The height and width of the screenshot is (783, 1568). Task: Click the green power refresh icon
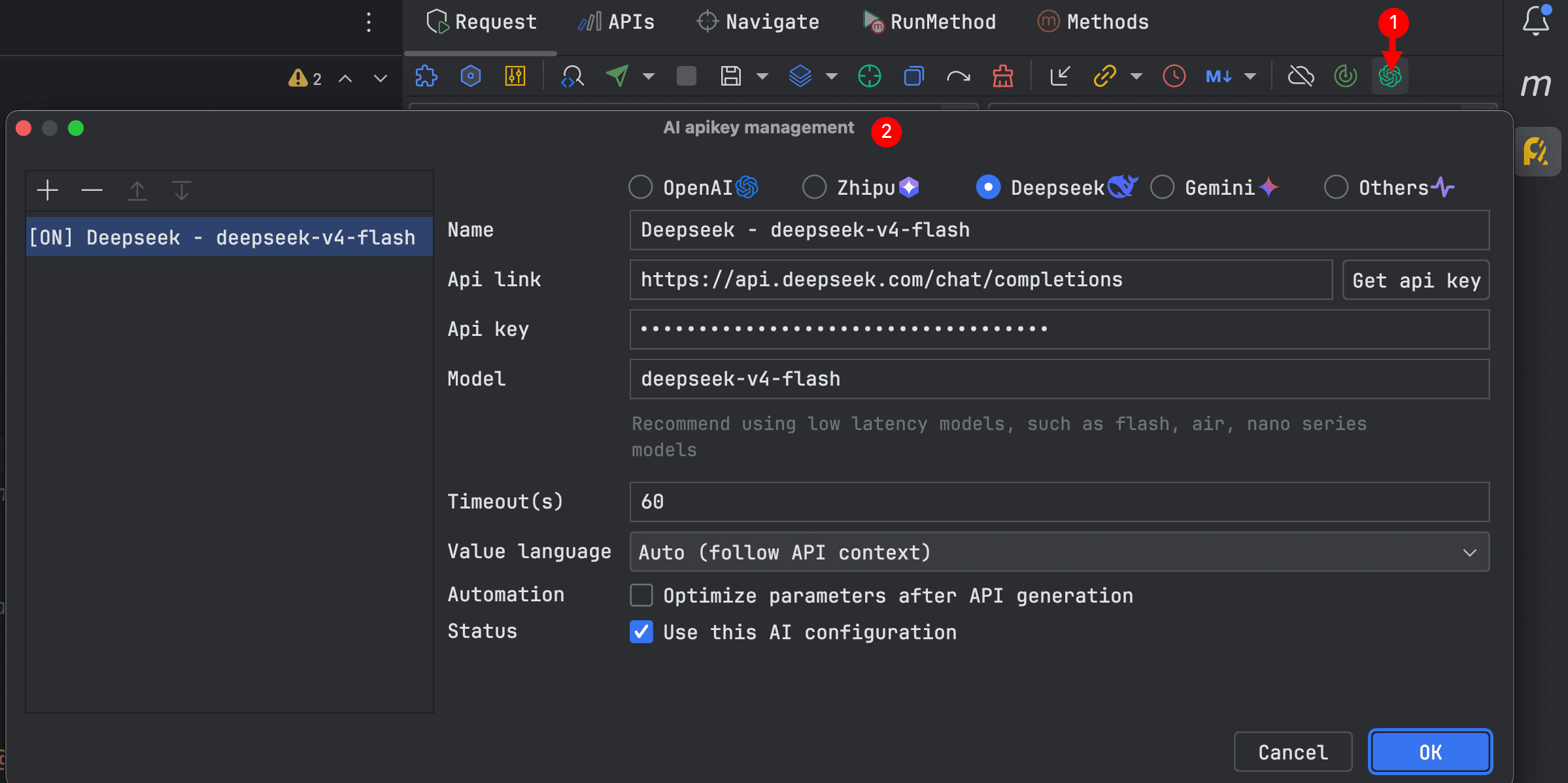pyautogui.click(x=1346, y=76)
